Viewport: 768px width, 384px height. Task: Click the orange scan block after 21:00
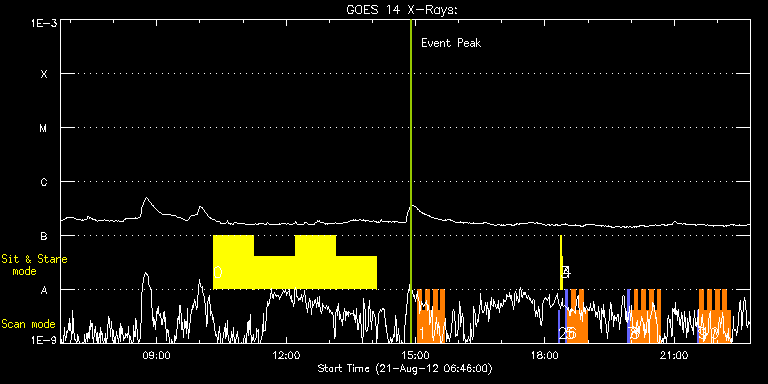pos(715,316)
